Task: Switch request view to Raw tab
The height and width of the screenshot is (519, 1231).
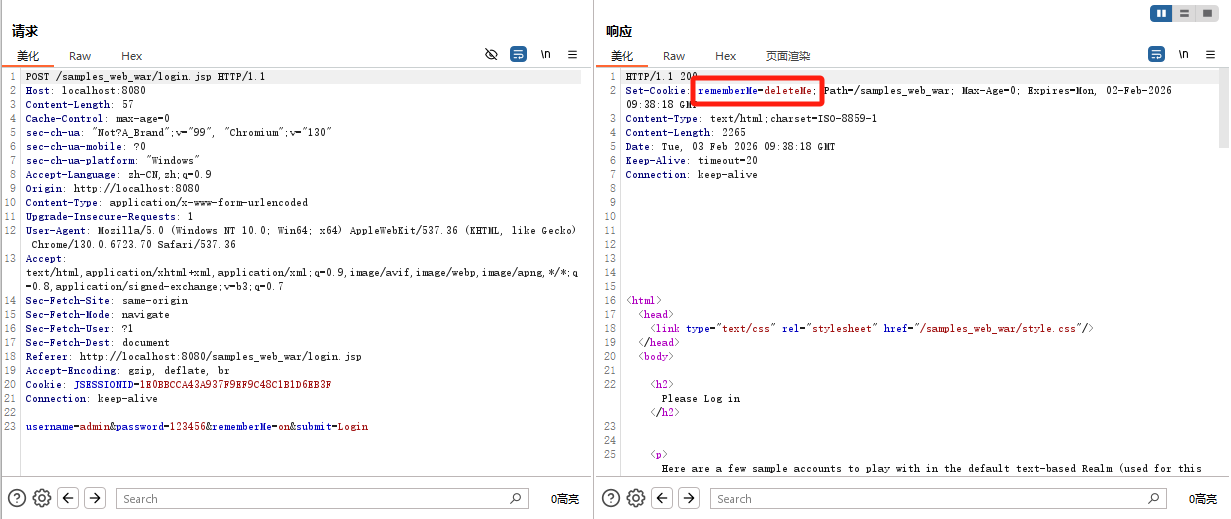Action: point(80,56)
